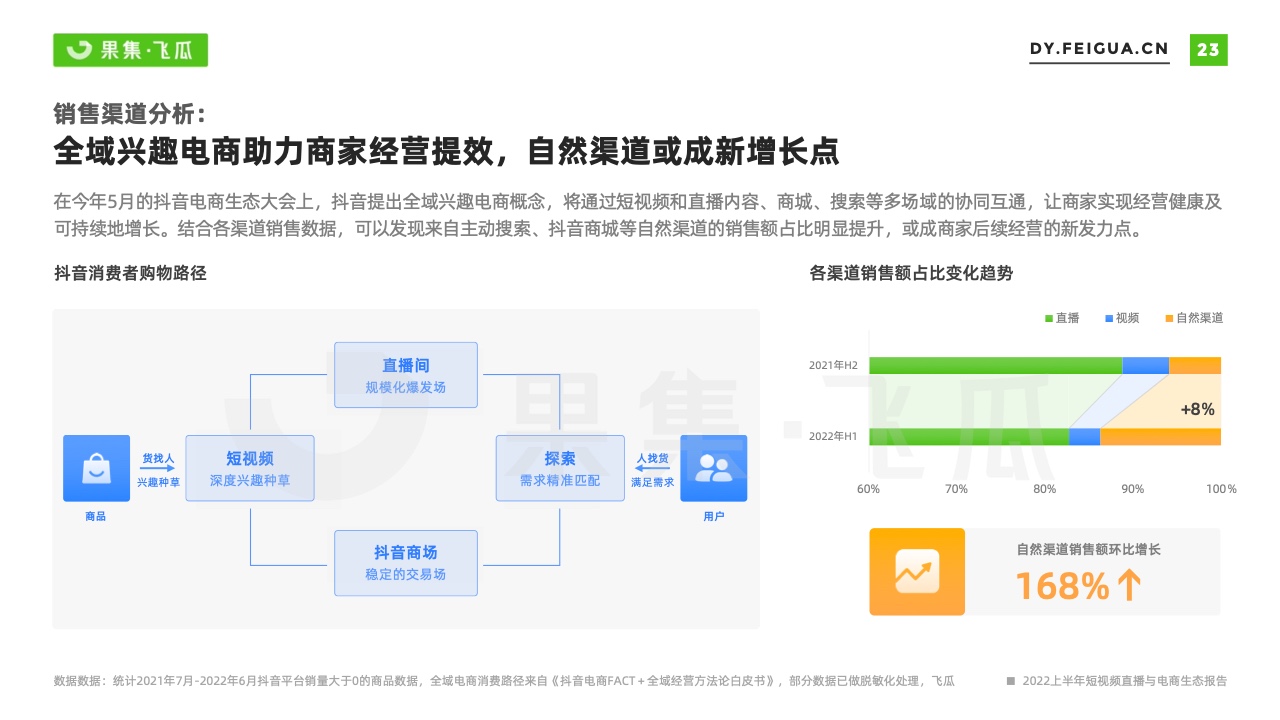Viewport: 1280px width, 720px height.
Task: Click the 数据数据 source footnote
Action: point(504,681)
